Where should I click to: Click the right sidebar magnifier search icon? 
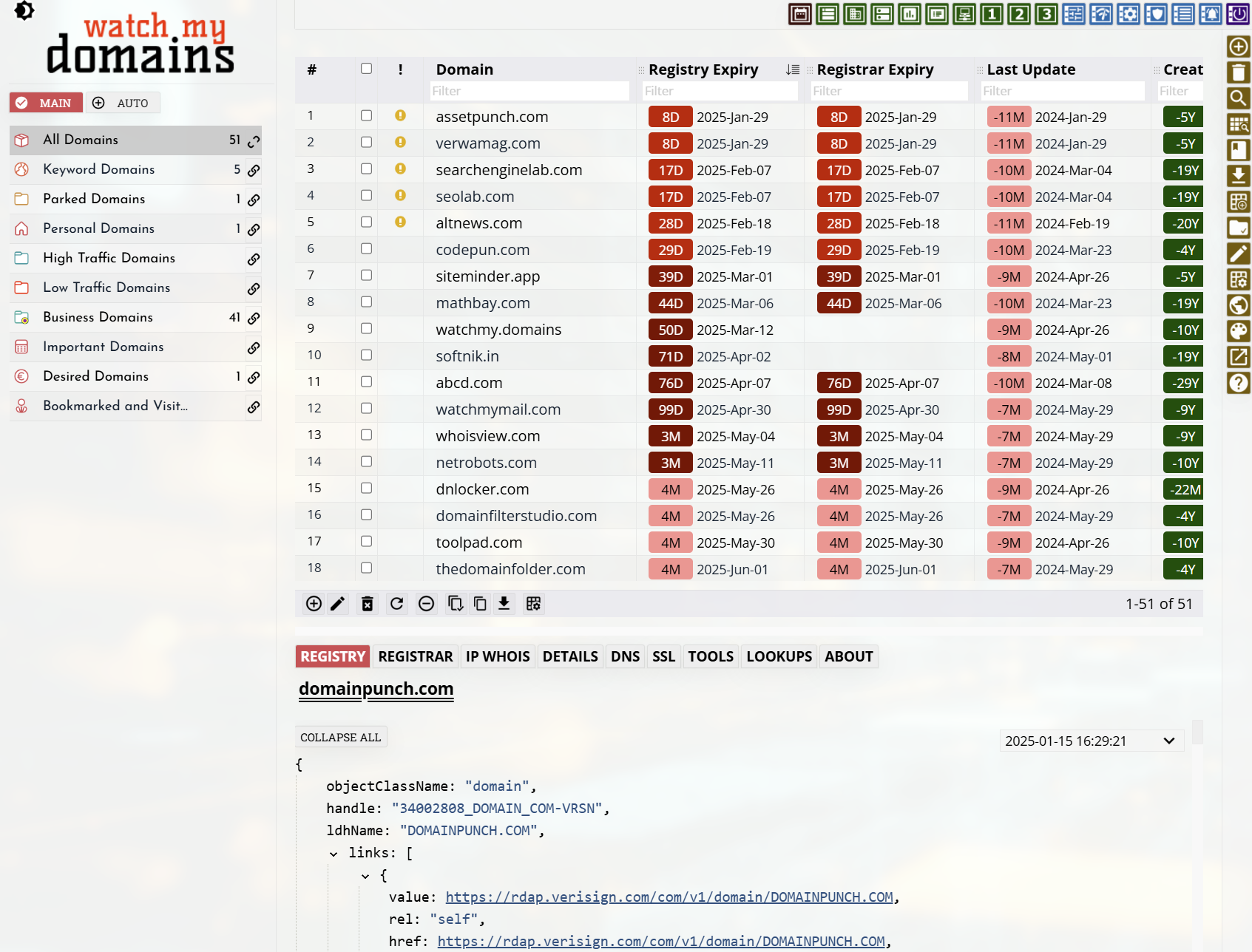tap(1239, 98)
